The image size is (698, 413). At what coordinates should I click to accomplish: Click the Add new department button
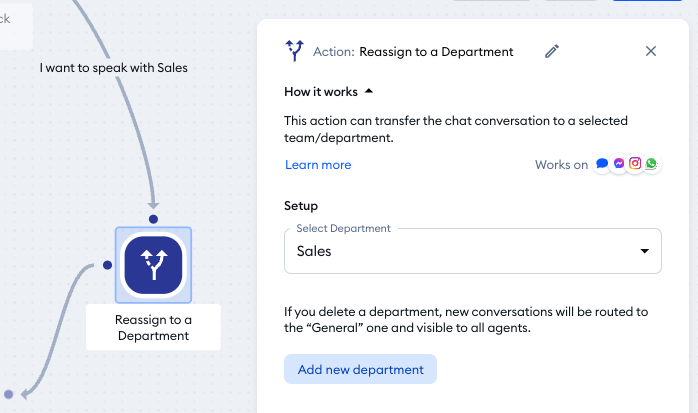pyautogui.click(x=360, y=369)
